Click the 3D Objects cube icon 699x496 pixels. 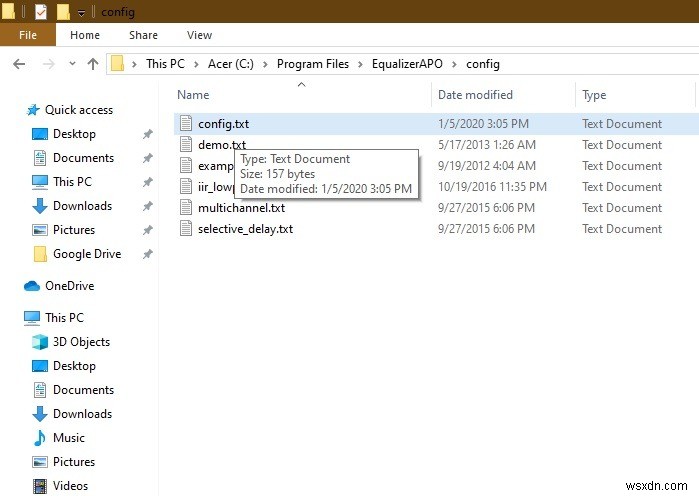point(40,342)
